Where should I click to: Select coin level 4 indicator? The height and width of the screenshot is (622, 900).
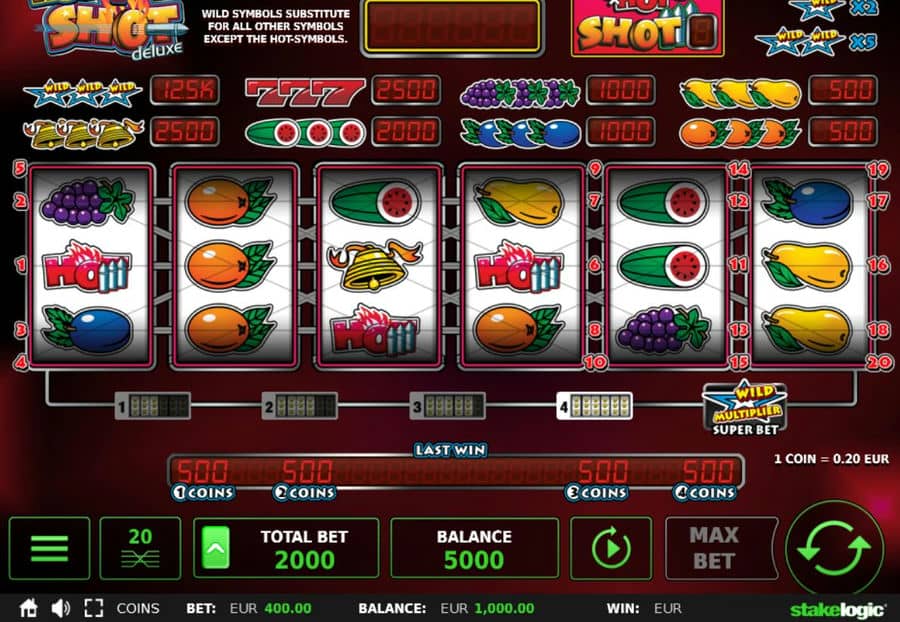coord(595,406)
